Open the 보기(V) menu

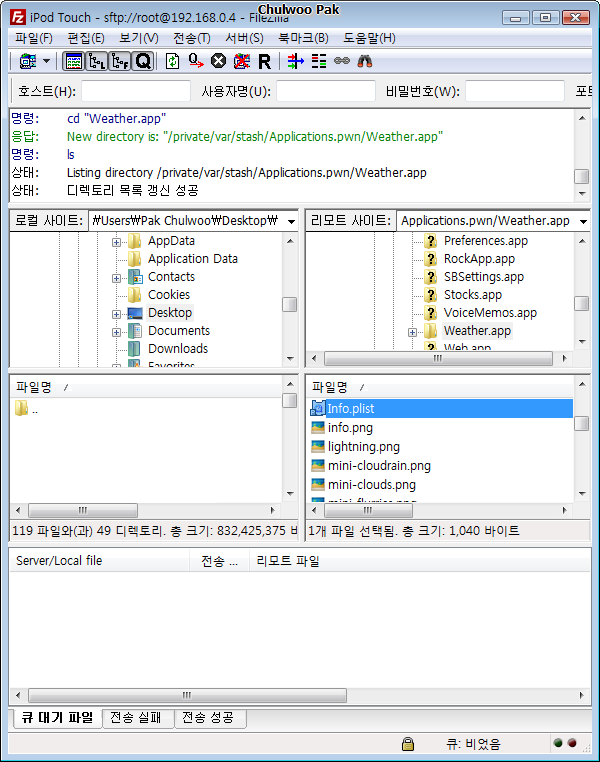[x=139, y=38]
